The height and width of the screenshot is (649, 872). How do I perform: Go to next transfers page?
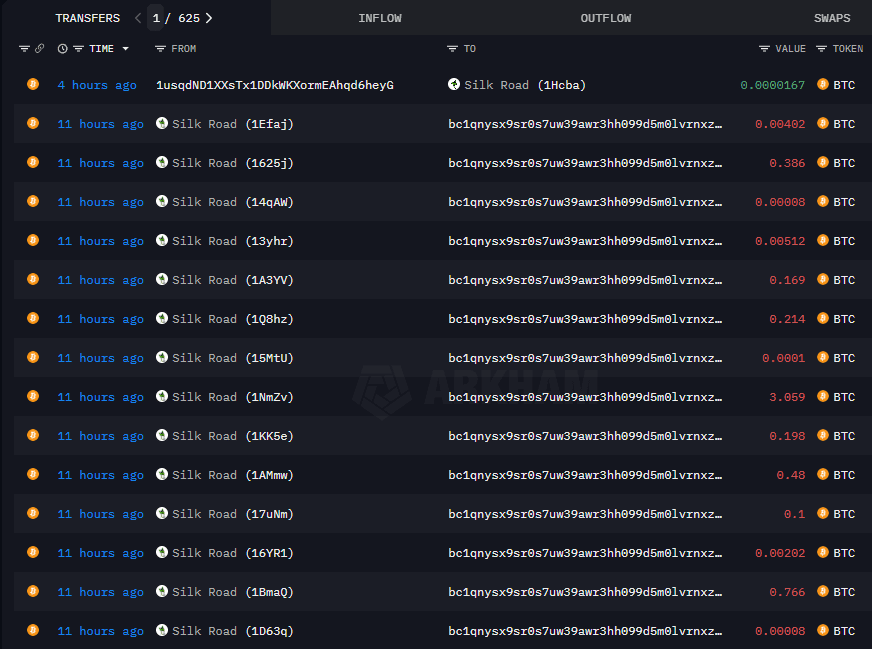[x=208, y=18]
